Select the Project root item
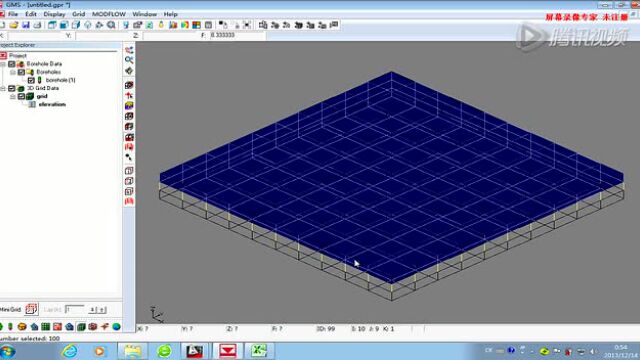 [x=18, y=56]
